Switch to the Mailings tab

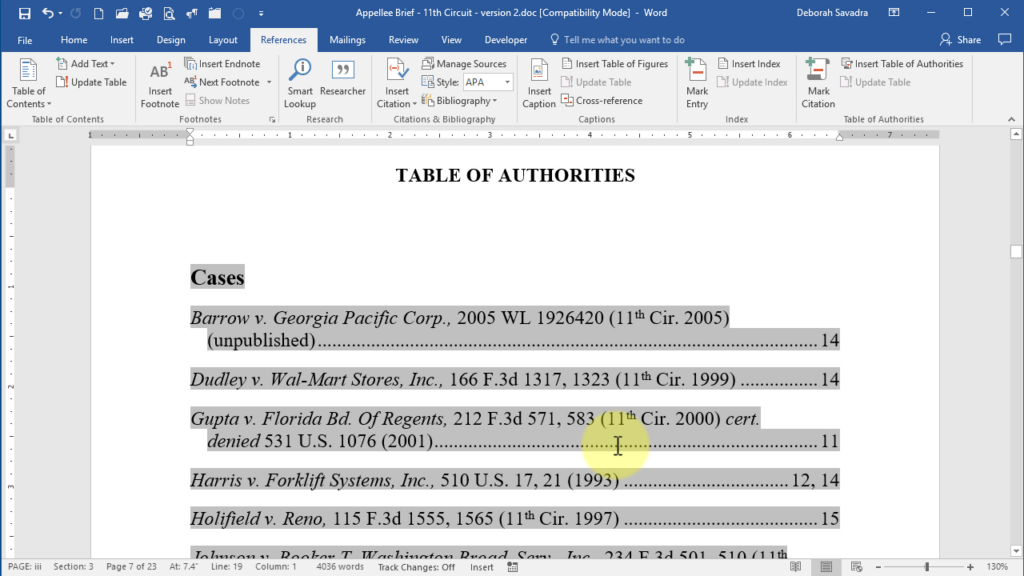[x=347, y=40]
